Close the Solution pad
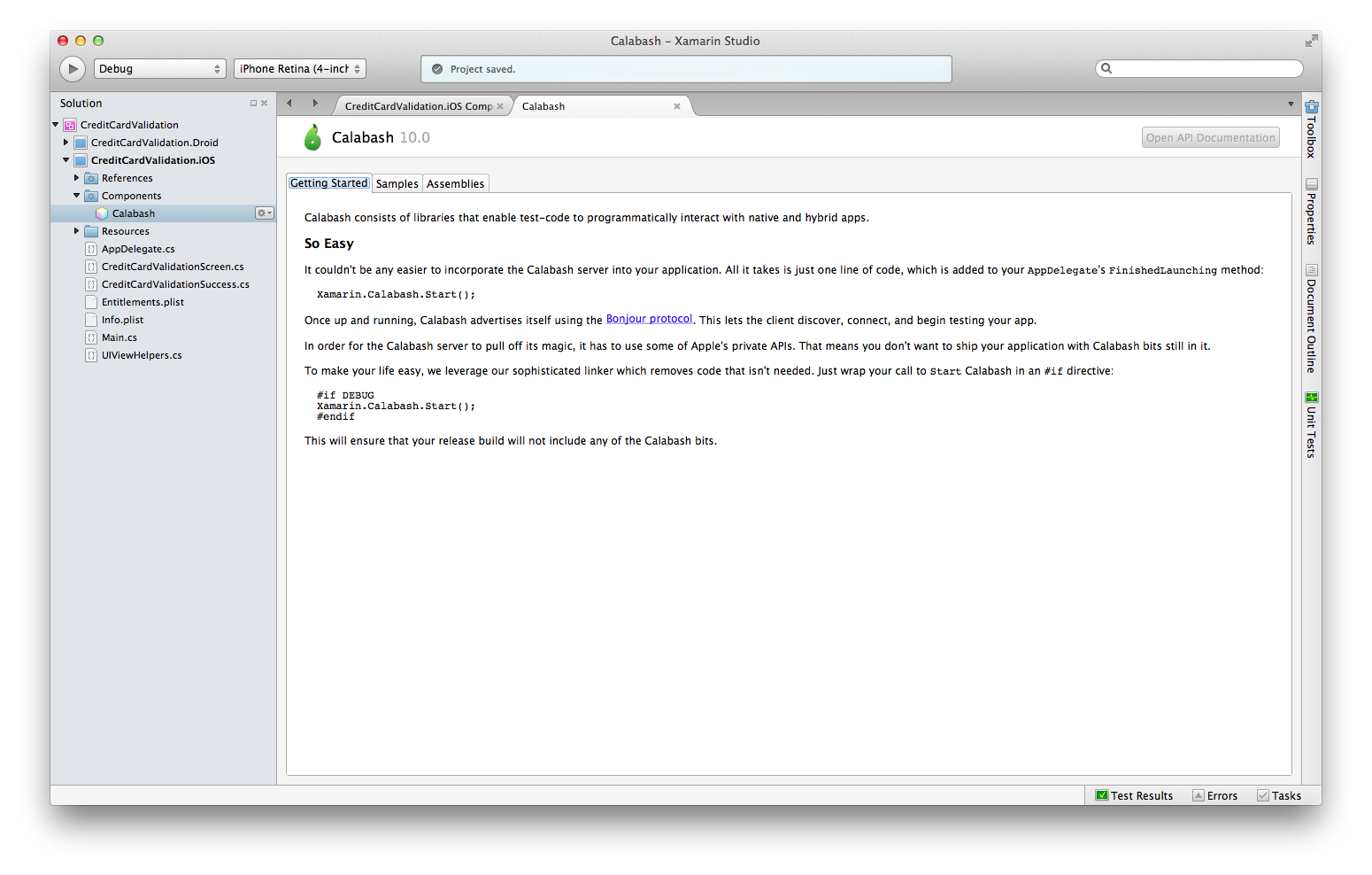1372x875 pixels. coord(264,104)
